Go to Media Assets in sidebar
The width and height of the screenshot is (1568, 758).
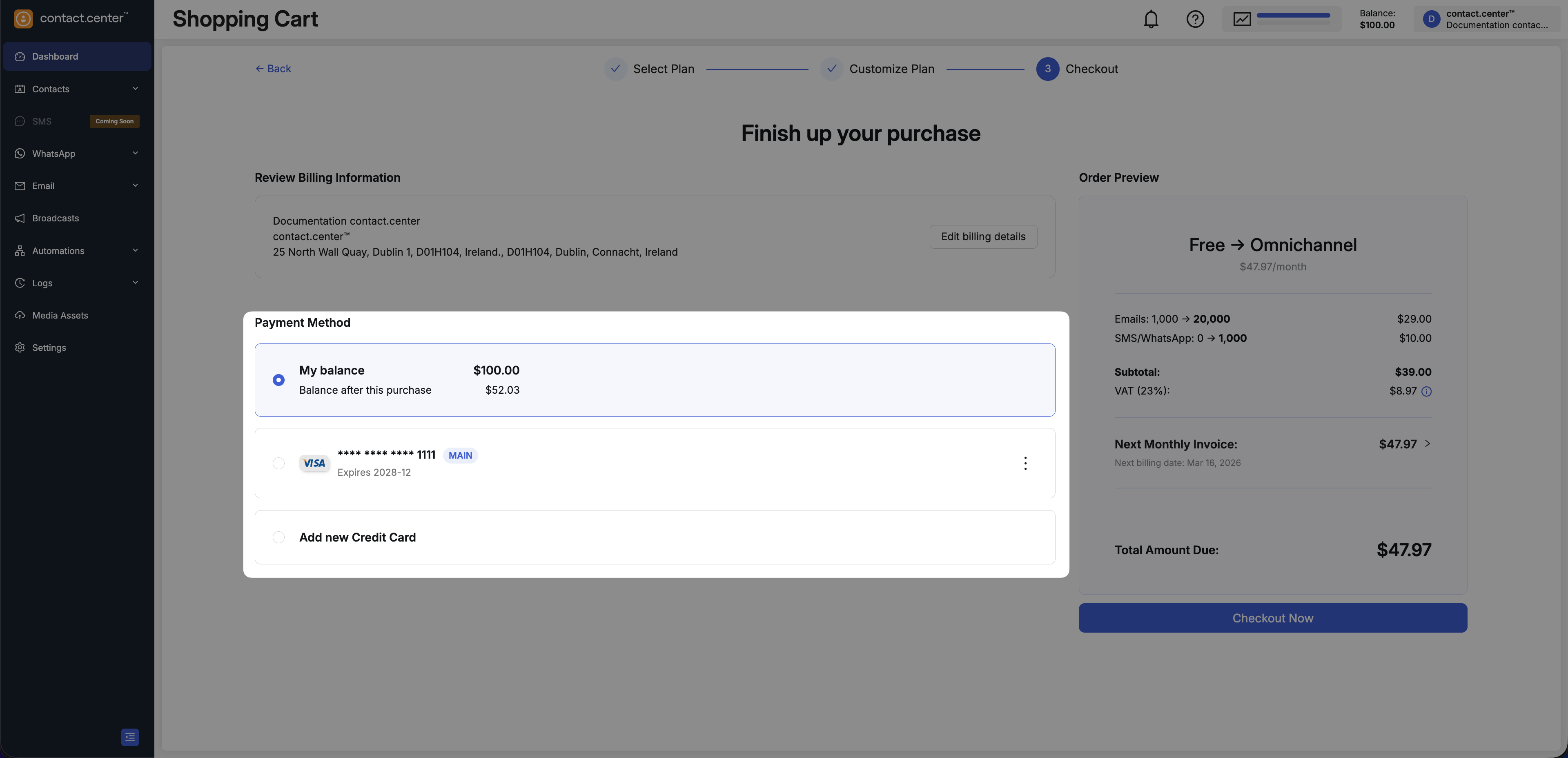pos(60,315)
